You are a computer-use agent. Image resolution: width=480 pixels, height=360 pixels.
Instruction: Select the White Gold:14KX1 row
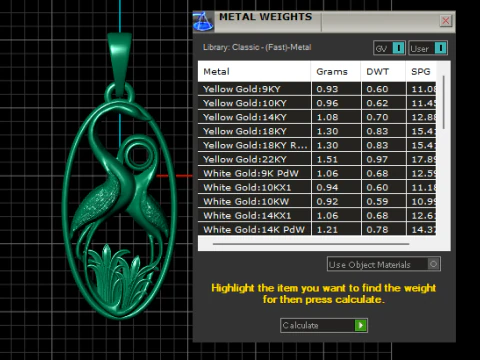click(317, 215)
